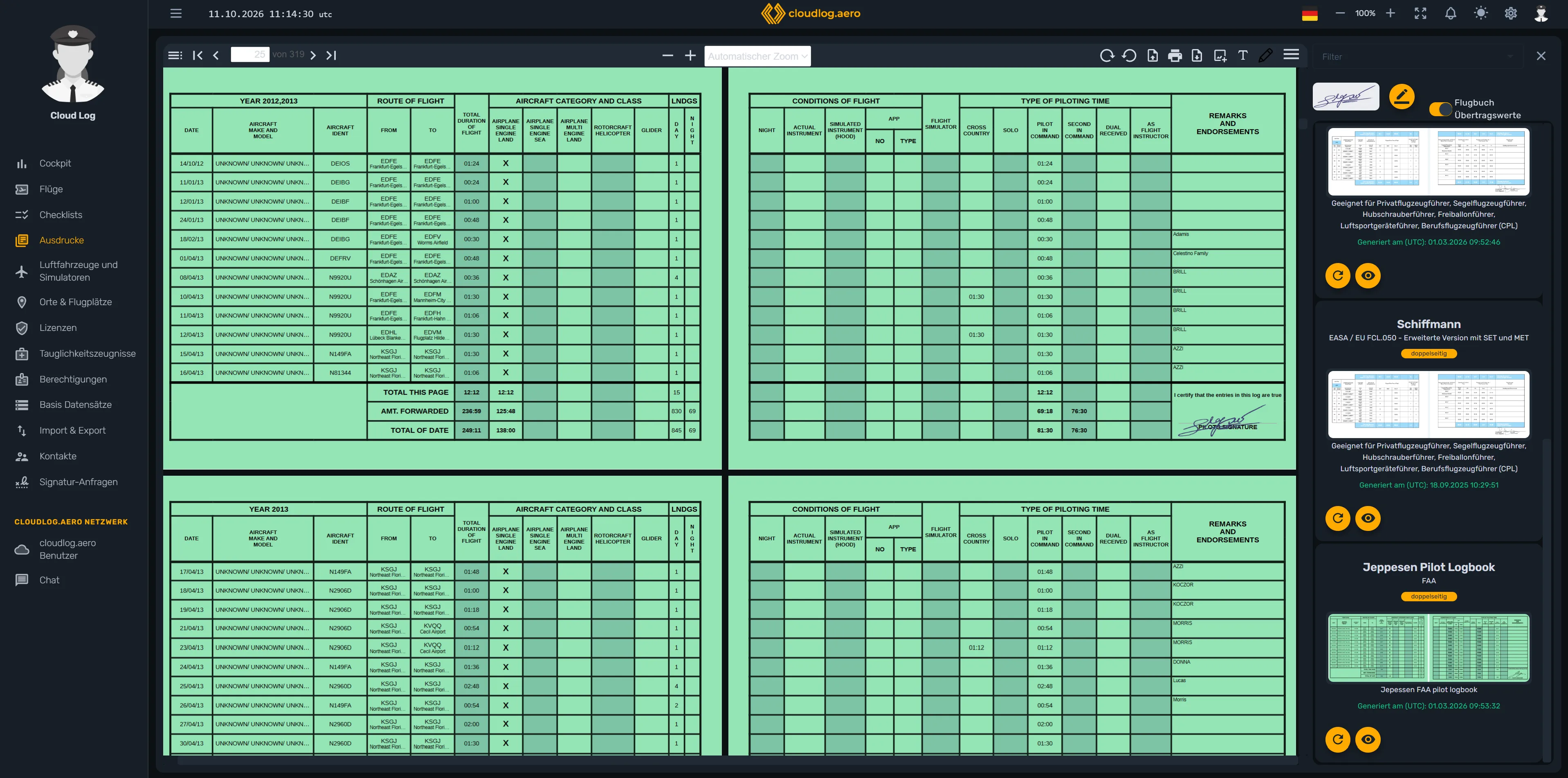Rotate the document clockwise

(1107, 55)
